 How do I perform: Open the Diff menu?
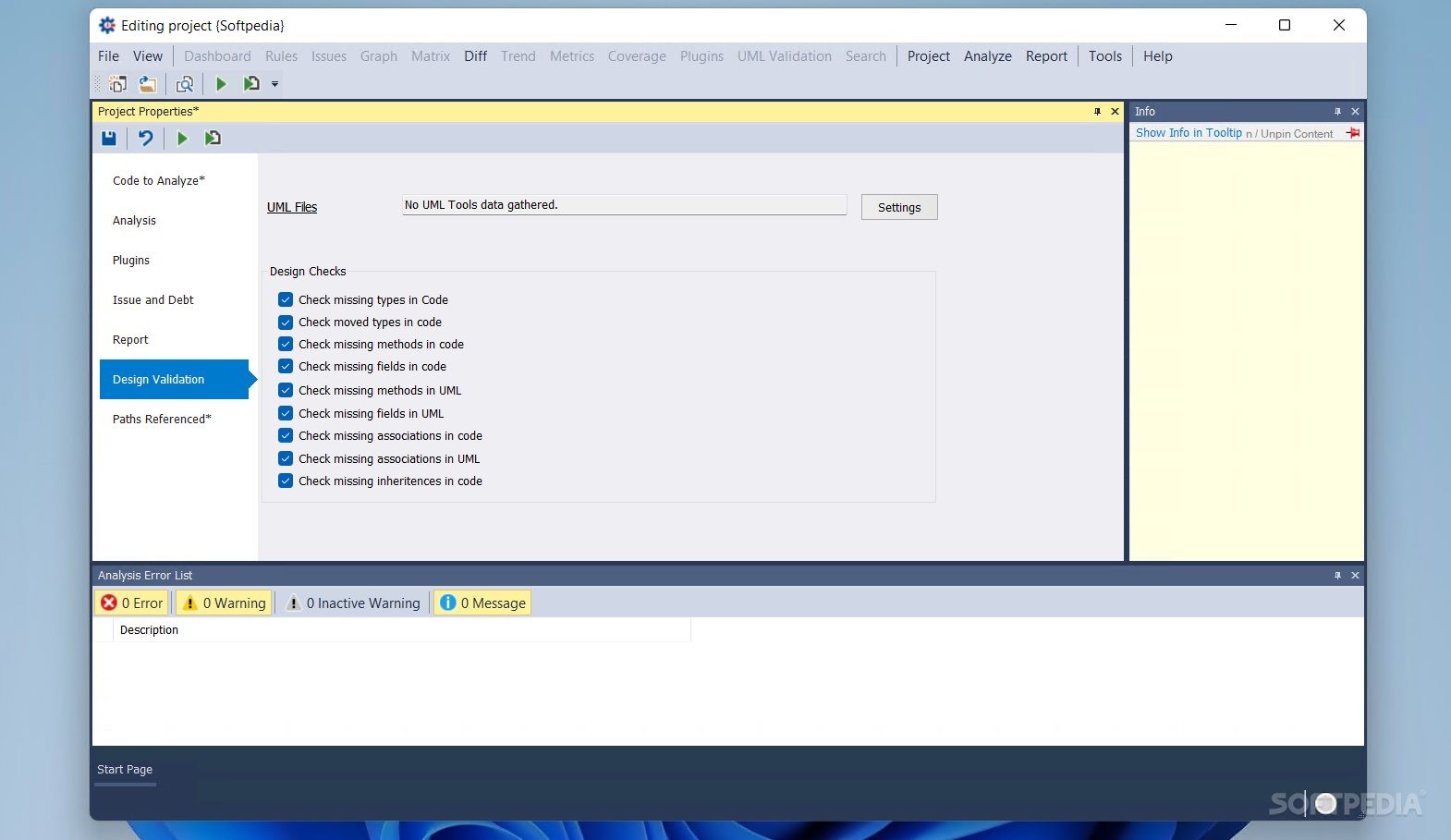(x=475, y=56)
